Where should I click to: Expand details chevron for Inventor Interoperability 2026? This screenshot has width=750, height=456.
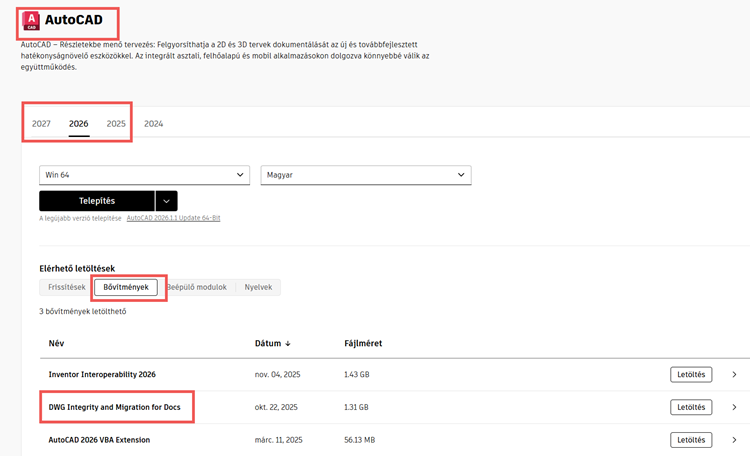tap(734, 375)
